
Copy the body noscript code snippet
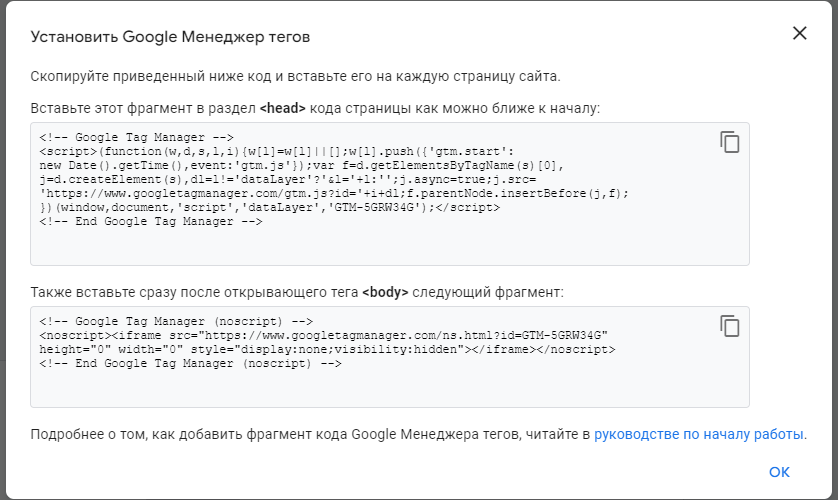pyautogui.click(x=730, y=326)
